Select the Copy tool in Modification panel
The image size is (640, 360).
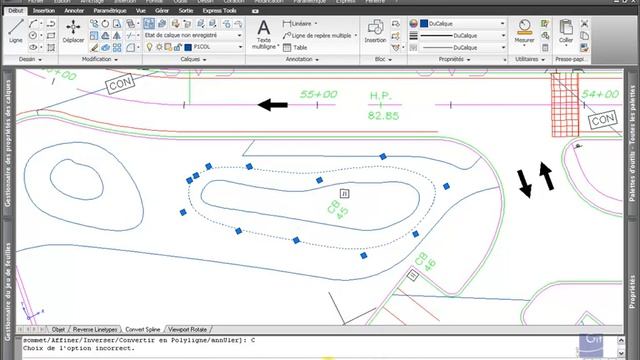[94, 24]
